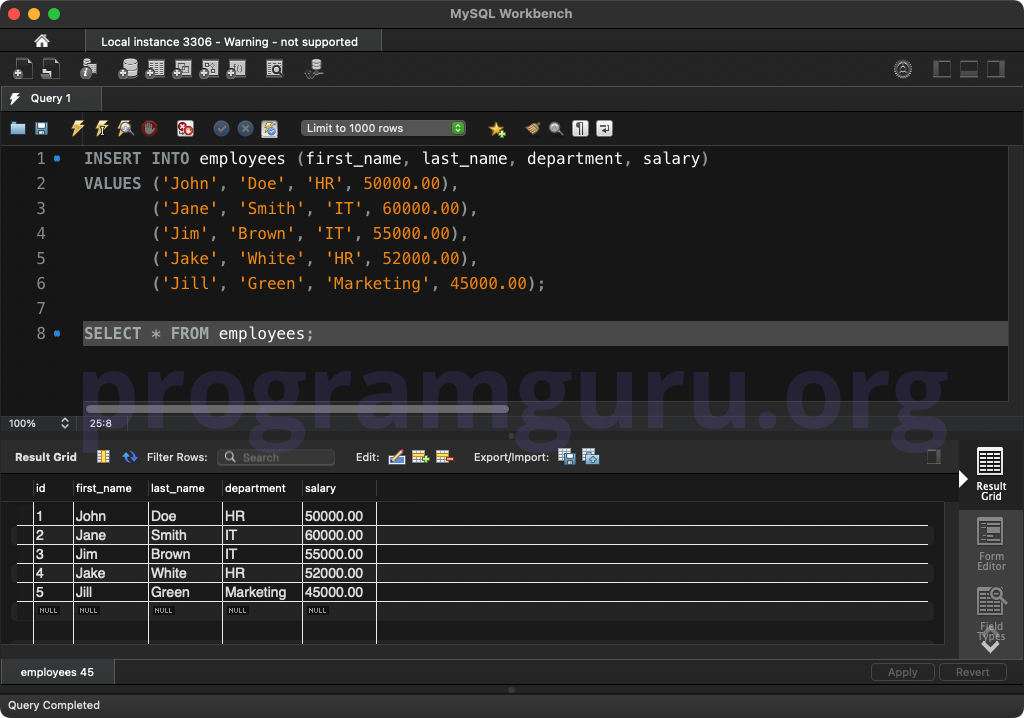Run Explain on current statement

tap(125, 128)
